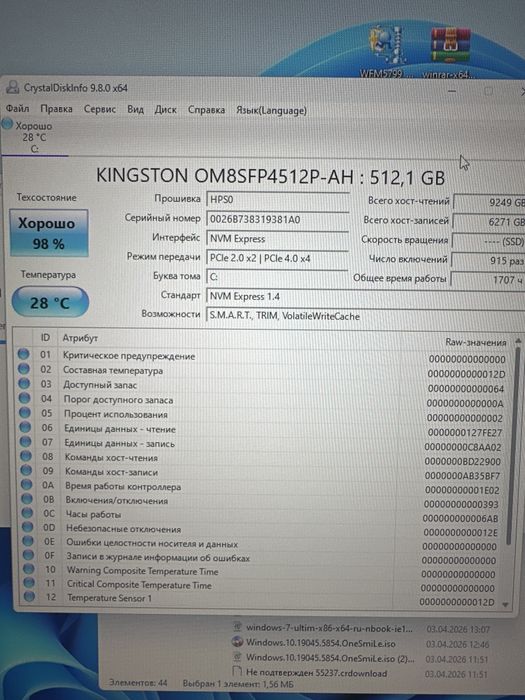Select the WFM5799 desktop icon
Screen dimensions: 525x700
387,51
